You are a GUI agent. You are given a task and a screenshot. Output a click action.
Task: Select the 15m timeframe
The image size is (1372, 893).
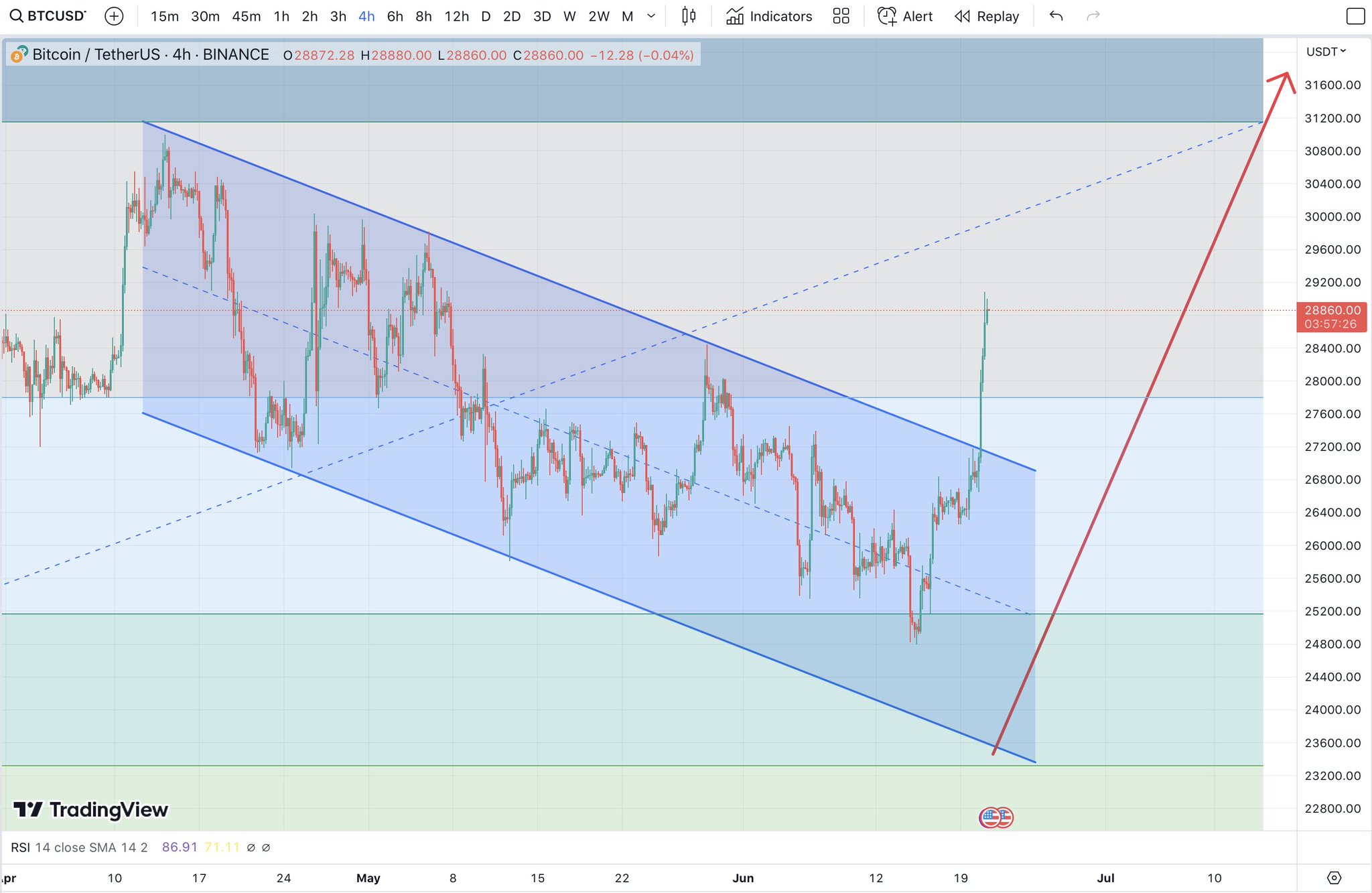coord(165,16)
